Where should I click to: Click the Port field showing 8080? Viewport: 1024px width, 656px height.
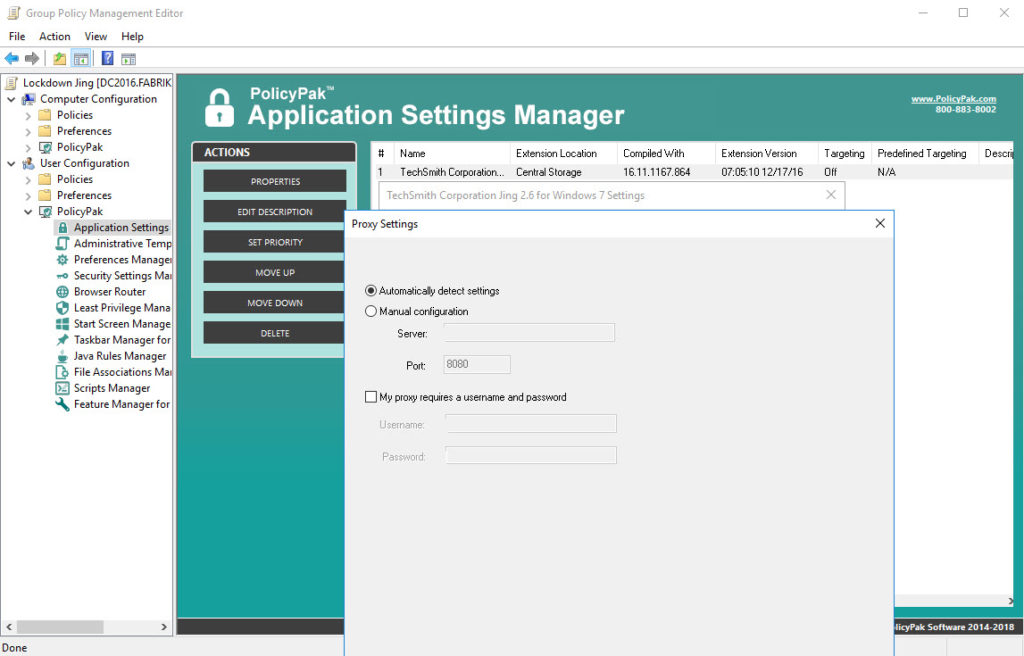point(477,365)
